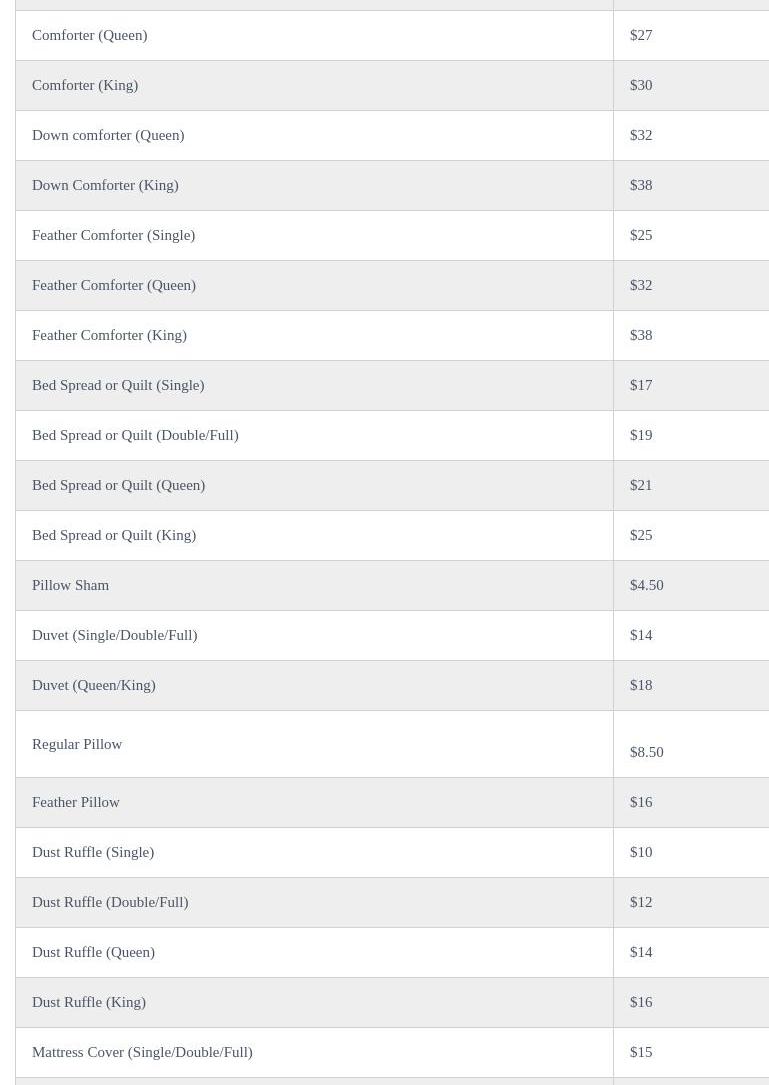The image size is (769, 1085).
Task: Click the Mattress Cover (Single/Double/Full) entry
Action: 142,1052
